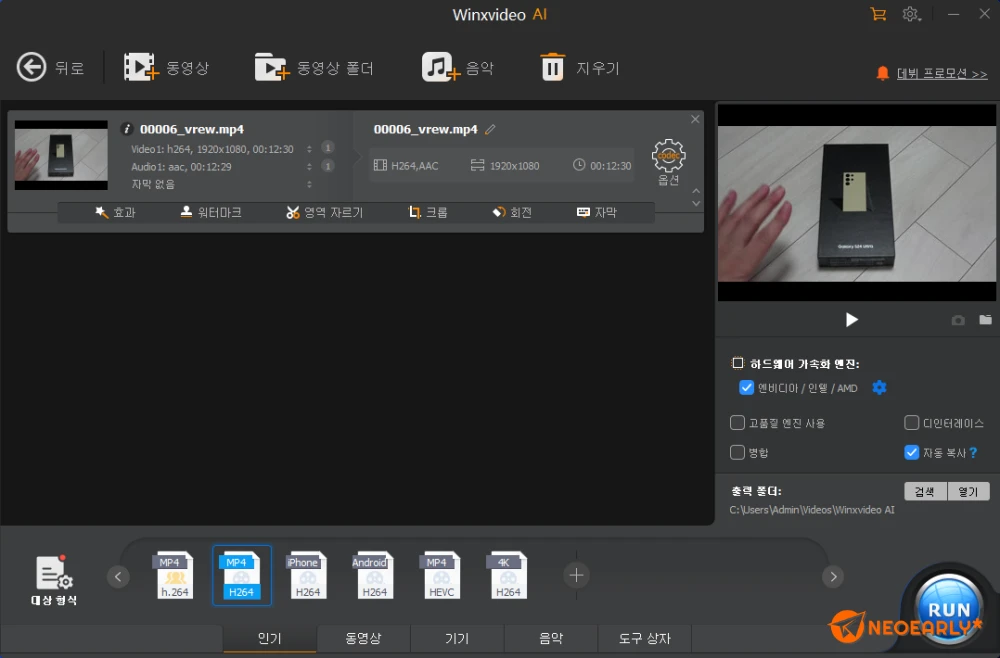Show info for 00006_vrew.mp4
This screenshot has height=658, width=1000.
tap(126, 129)
